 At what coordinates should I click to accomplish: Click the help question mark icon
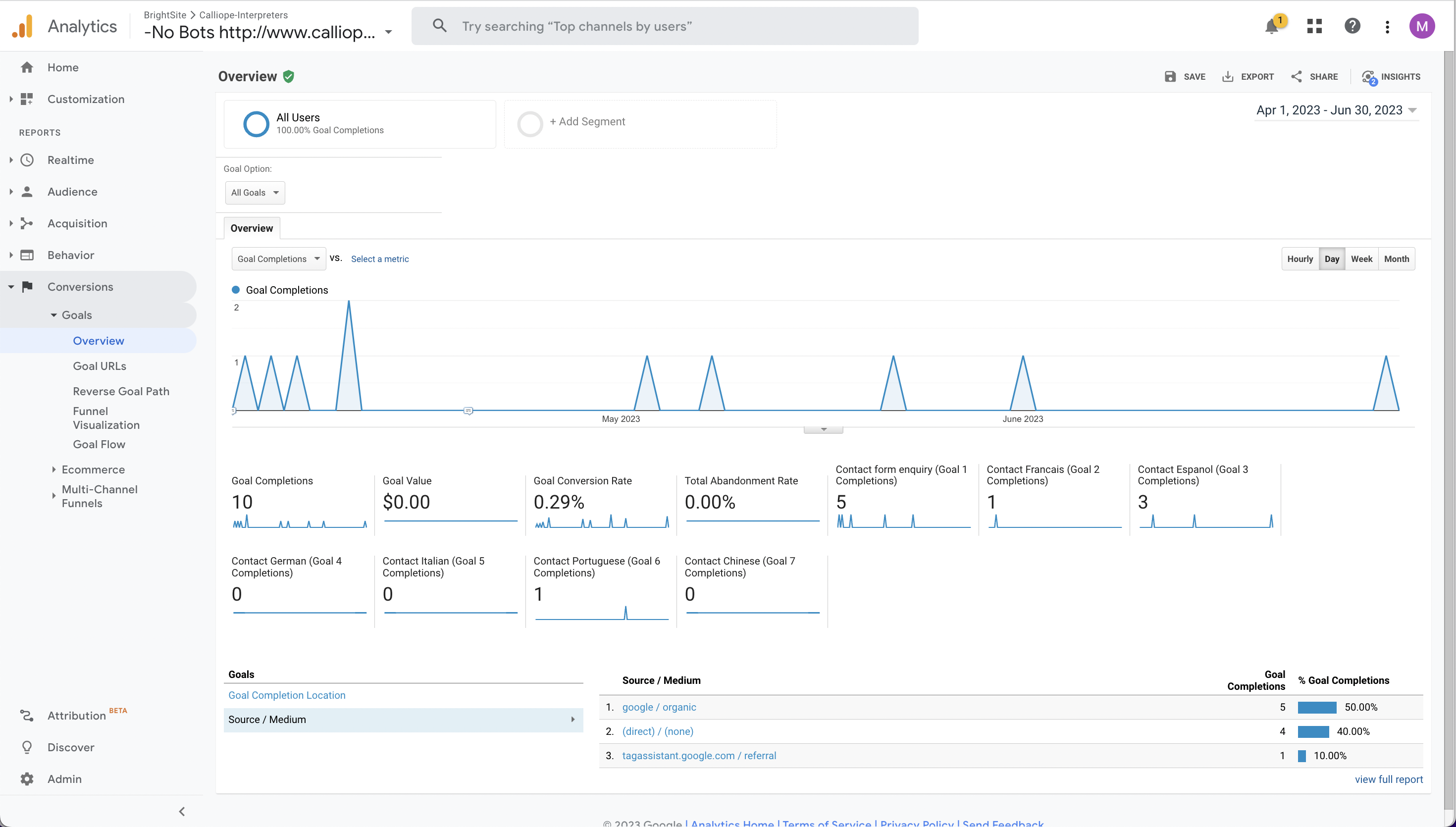1352,26
